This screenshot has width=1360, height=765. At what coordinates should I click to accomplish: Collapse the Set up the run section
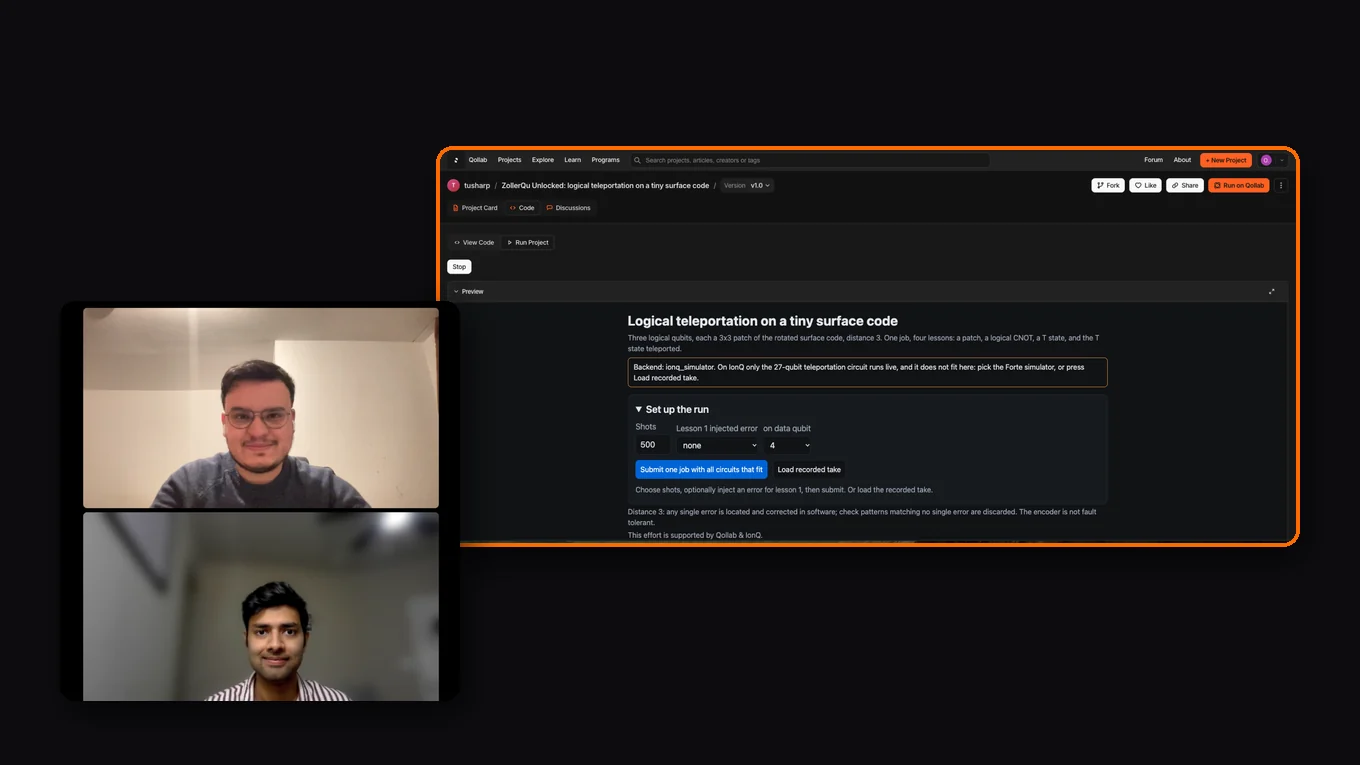tap(672, 409)
